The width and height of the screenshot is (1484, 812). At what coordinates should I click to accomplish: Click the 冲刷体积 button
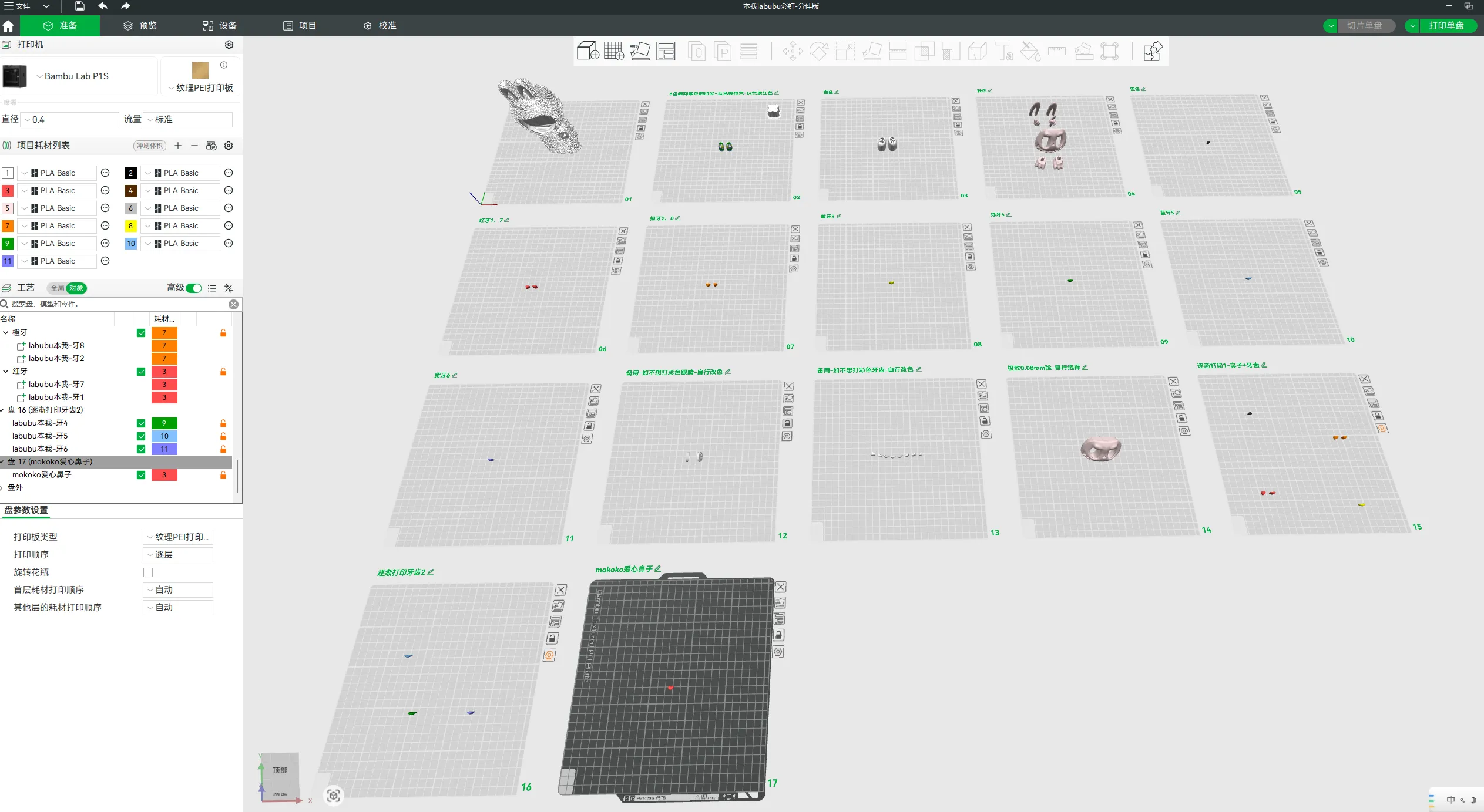tap(150, 146)
